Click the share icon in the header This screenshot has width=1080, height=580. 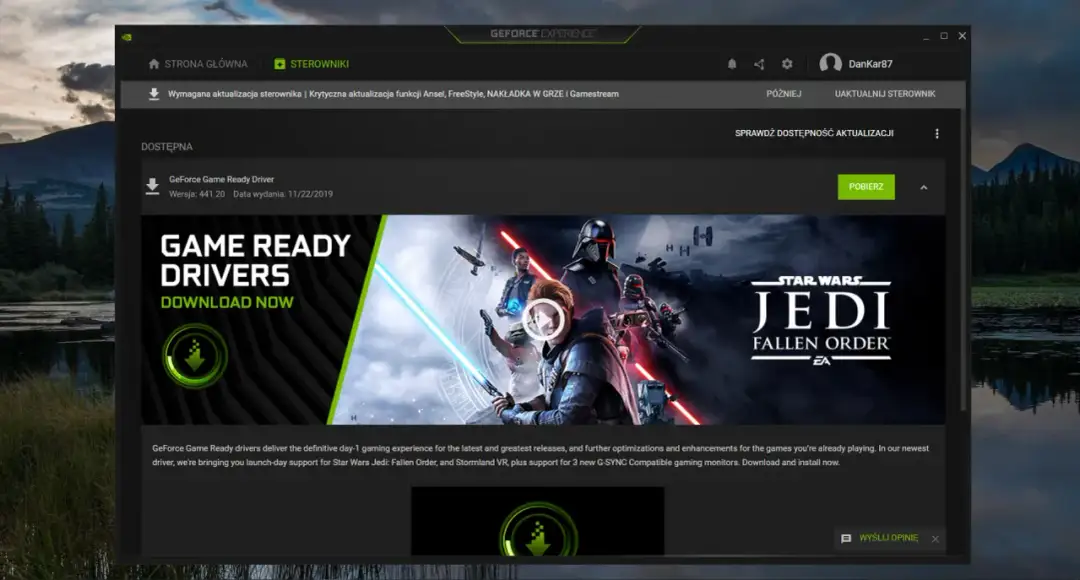[x=759, y=63]
